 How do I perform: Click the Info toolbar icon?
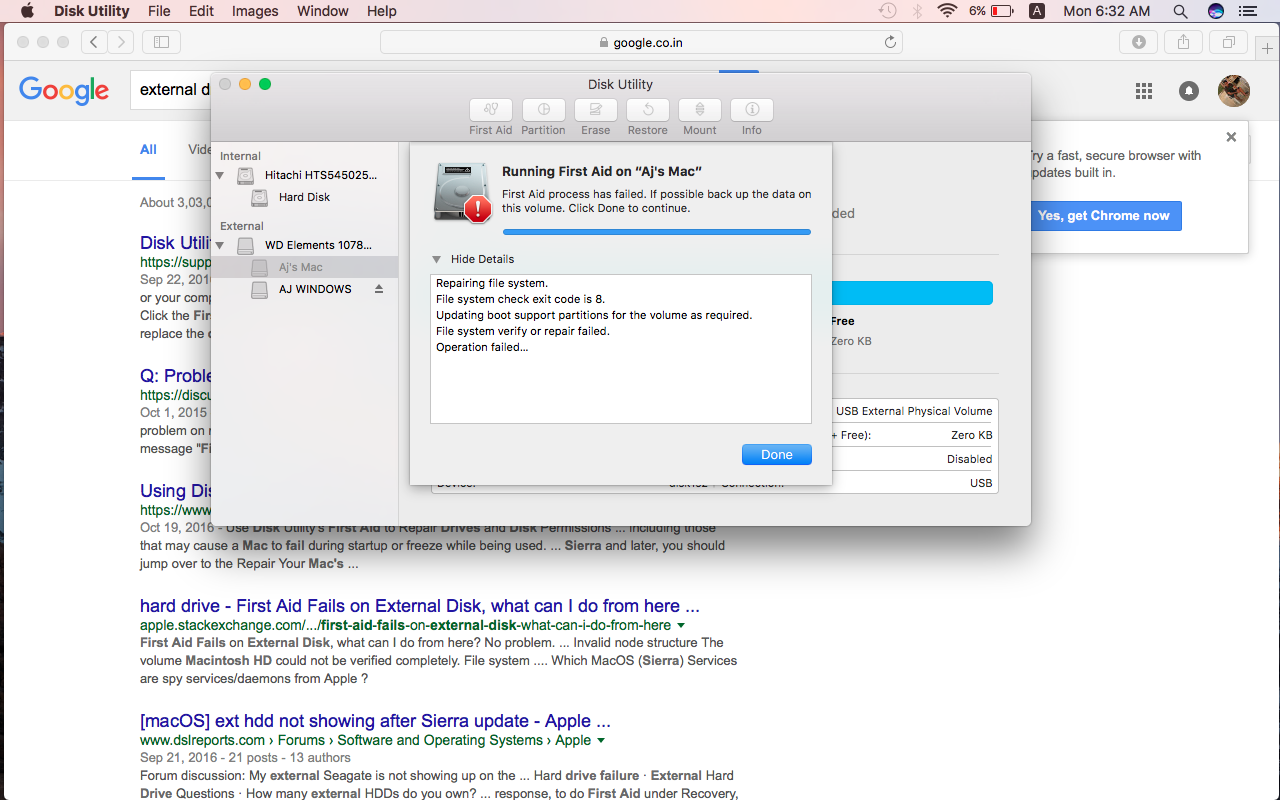[752, 110]
